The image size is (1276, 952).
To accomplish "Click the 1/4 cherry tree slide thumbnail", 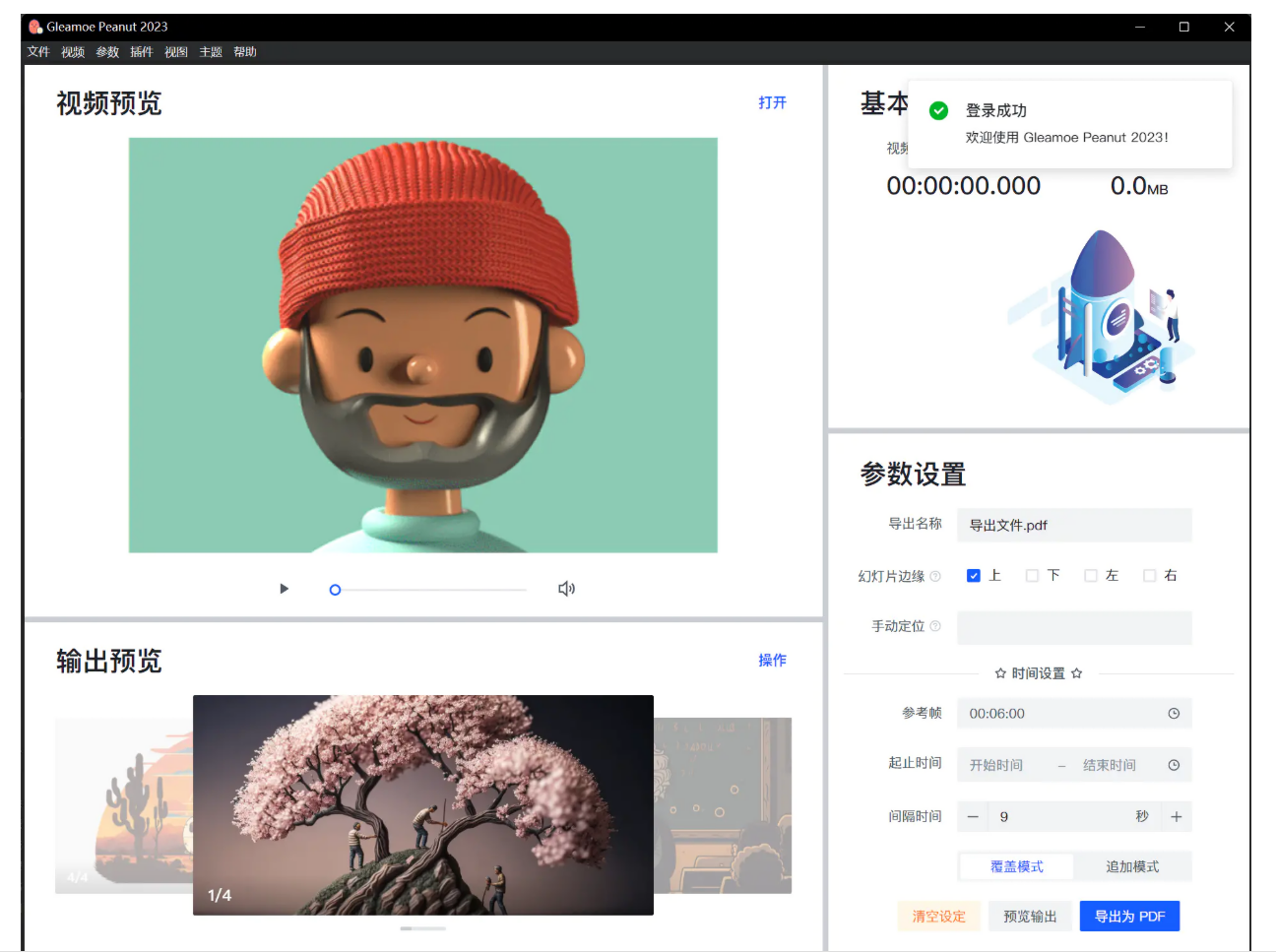I will click(x=423, y=805).
